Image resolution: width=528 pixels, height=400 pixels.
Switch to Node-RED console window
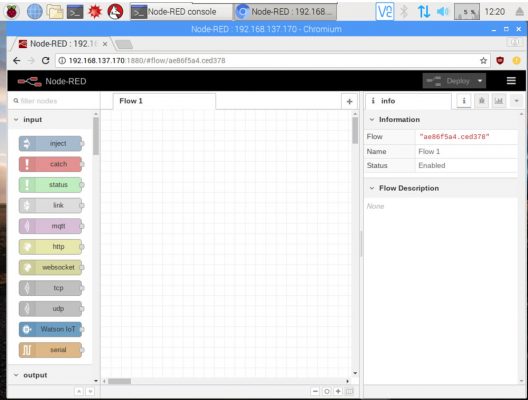click(181, 12)
